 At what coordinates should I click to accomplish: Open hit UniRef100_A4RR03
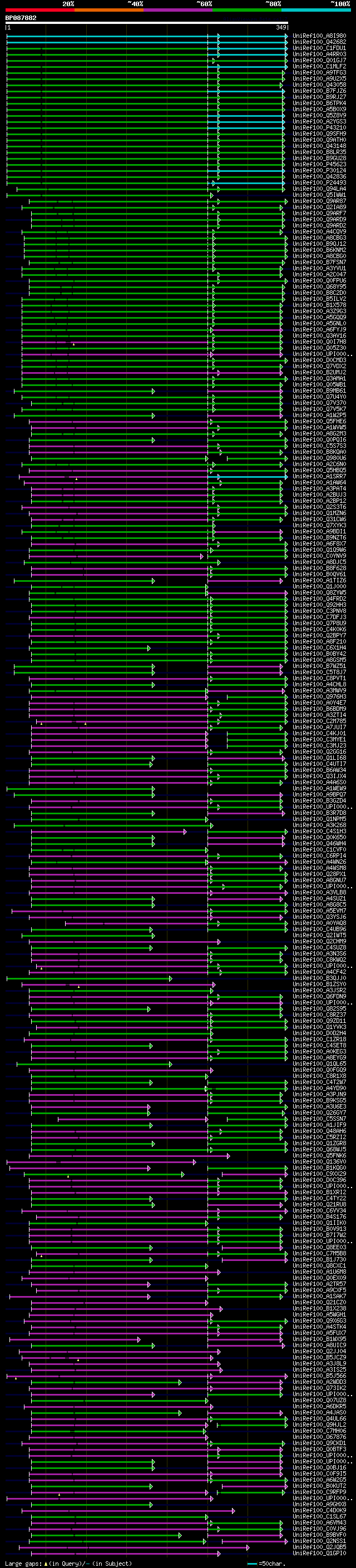pos(319,54)
